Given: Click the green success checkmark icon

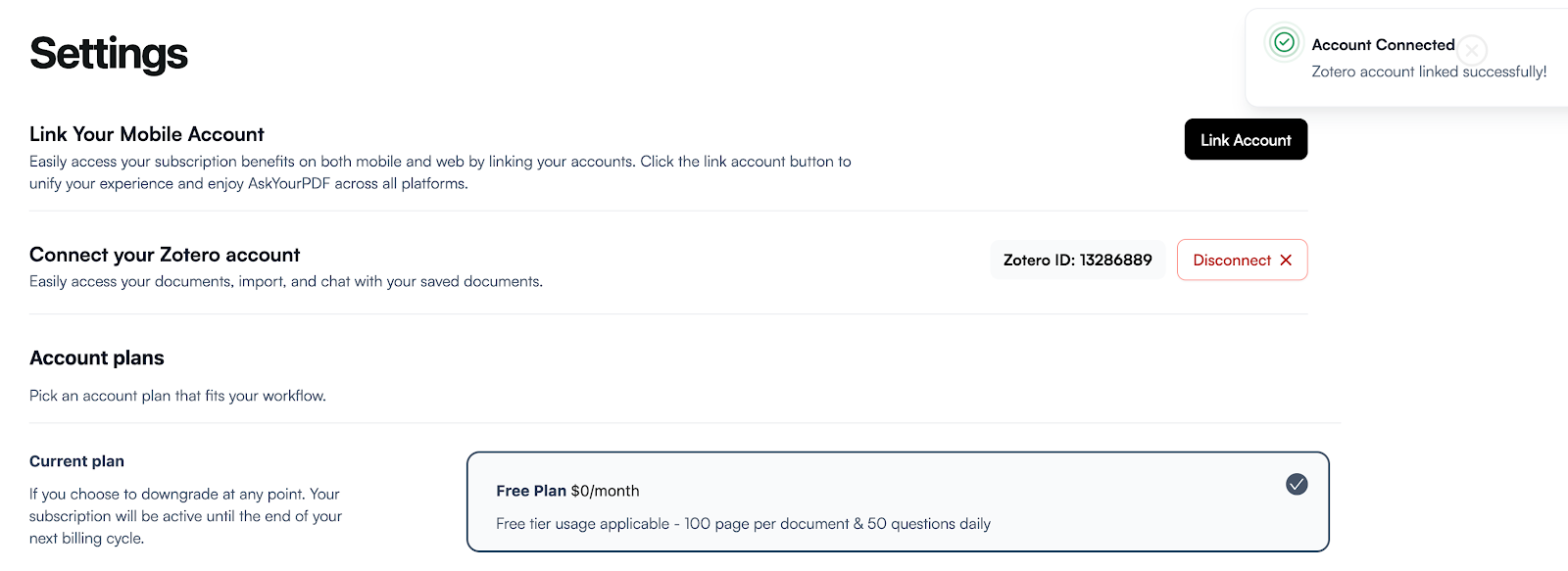Looking at the screenshot, I should point(1284,42).
